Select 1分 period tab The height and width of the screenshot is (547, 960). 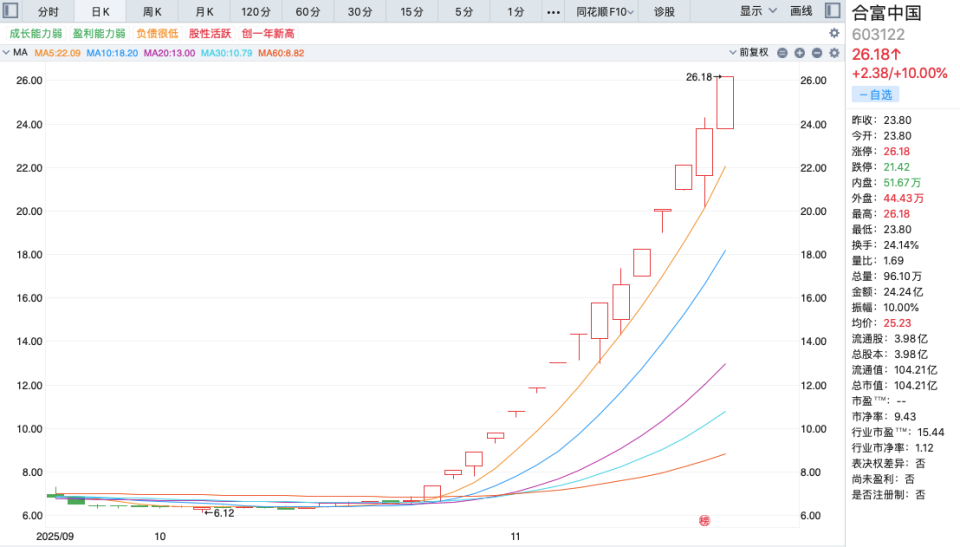(x=516, y=12)
